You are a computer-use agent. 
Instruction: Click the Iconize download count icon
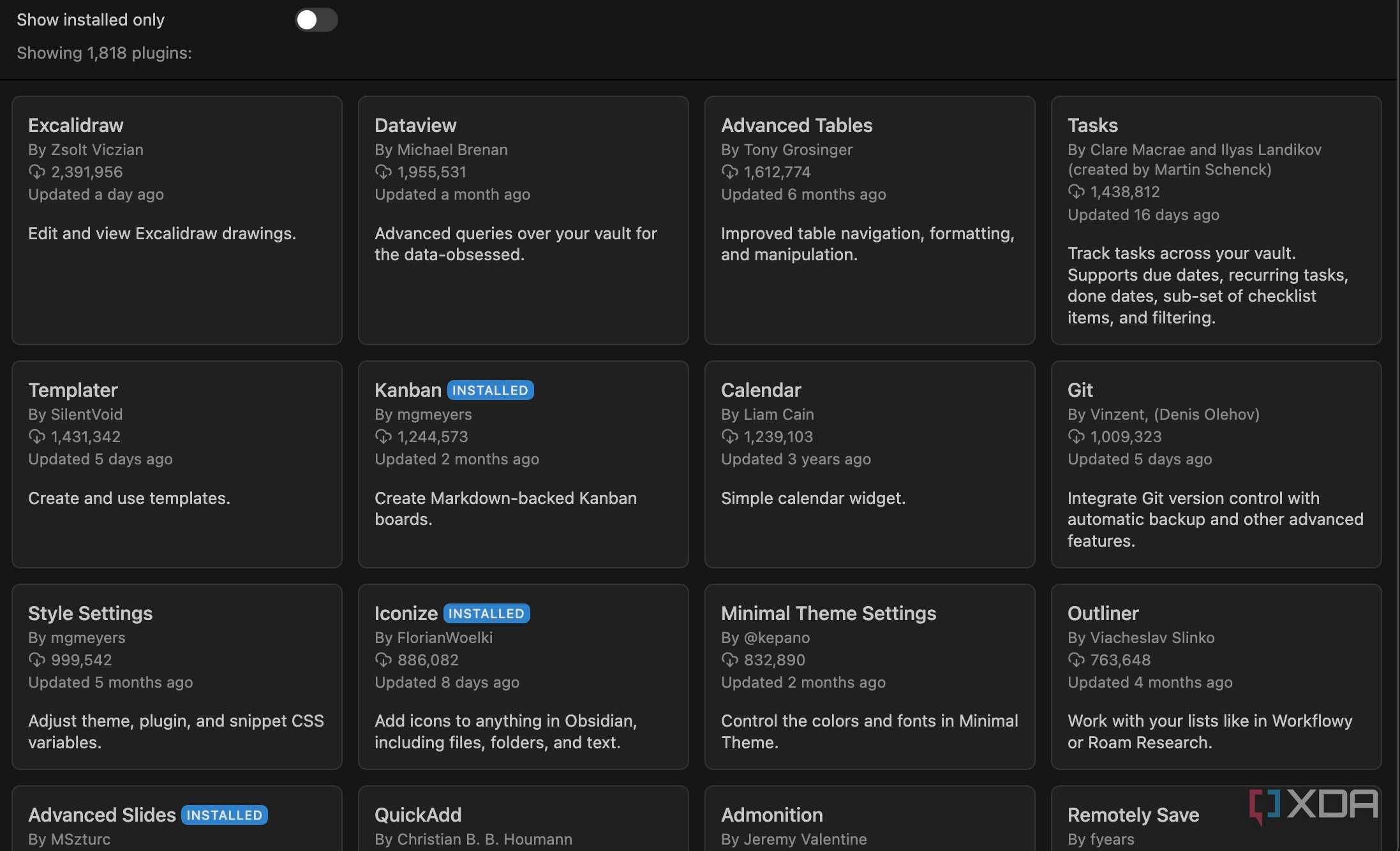pos(384,660)
